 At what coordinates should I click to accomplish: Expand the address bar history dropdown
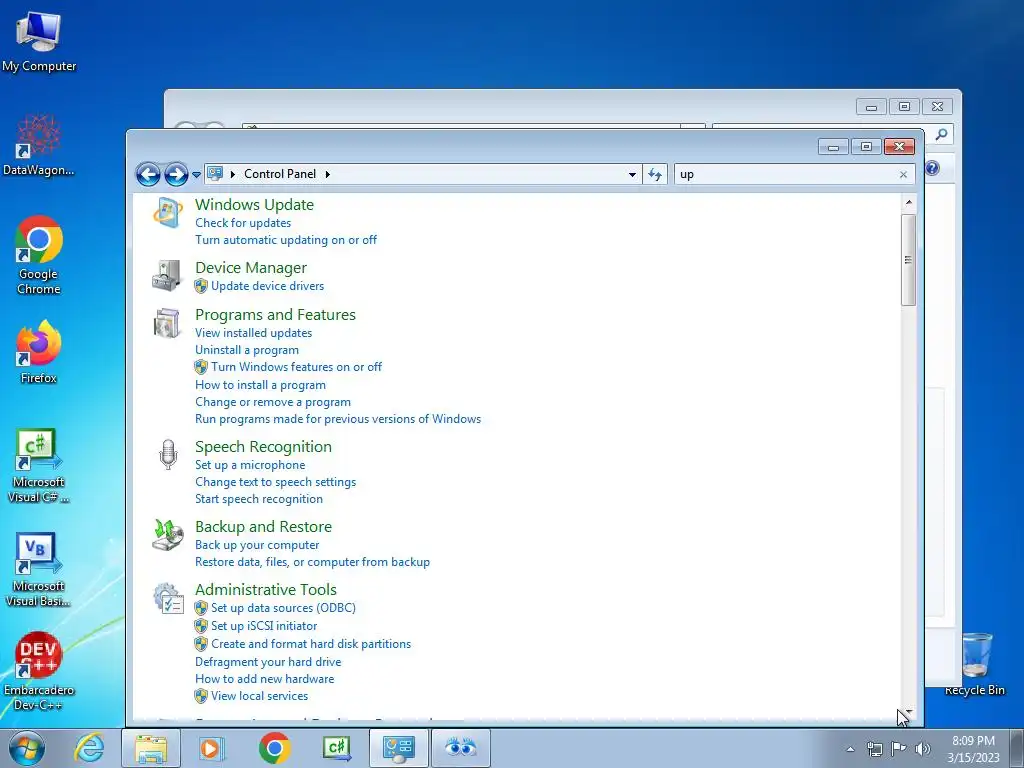click(632, 174)
